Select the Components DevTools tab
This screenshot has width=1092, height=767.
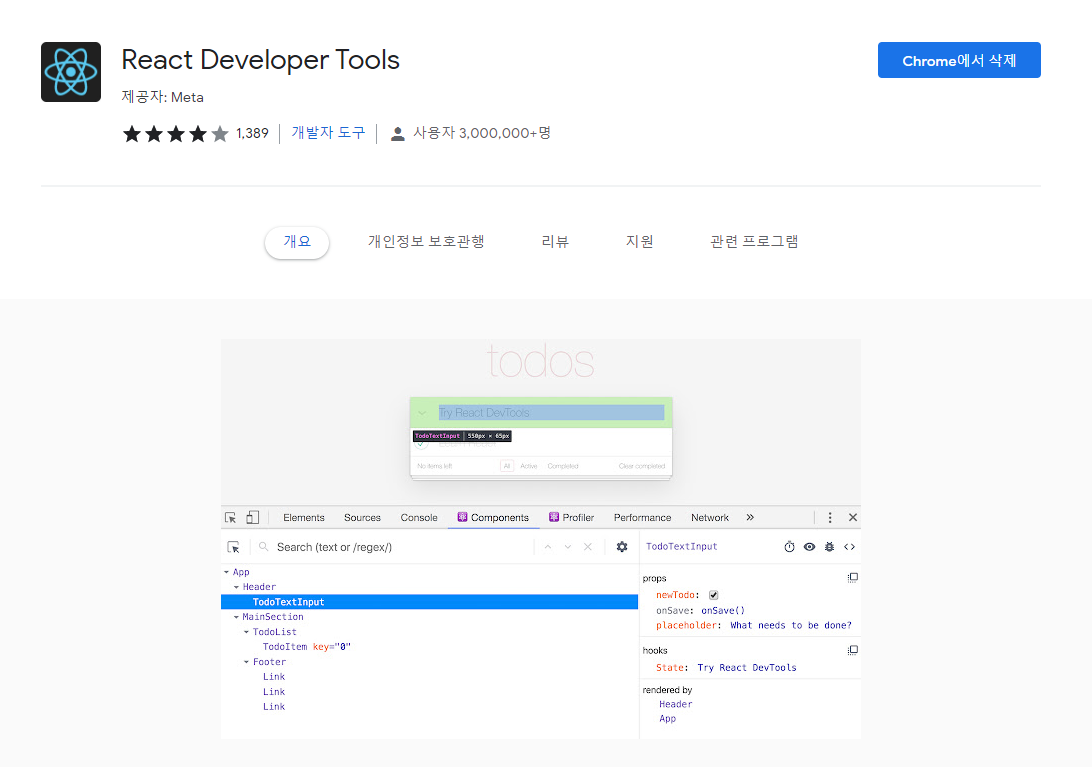(493, 518)
